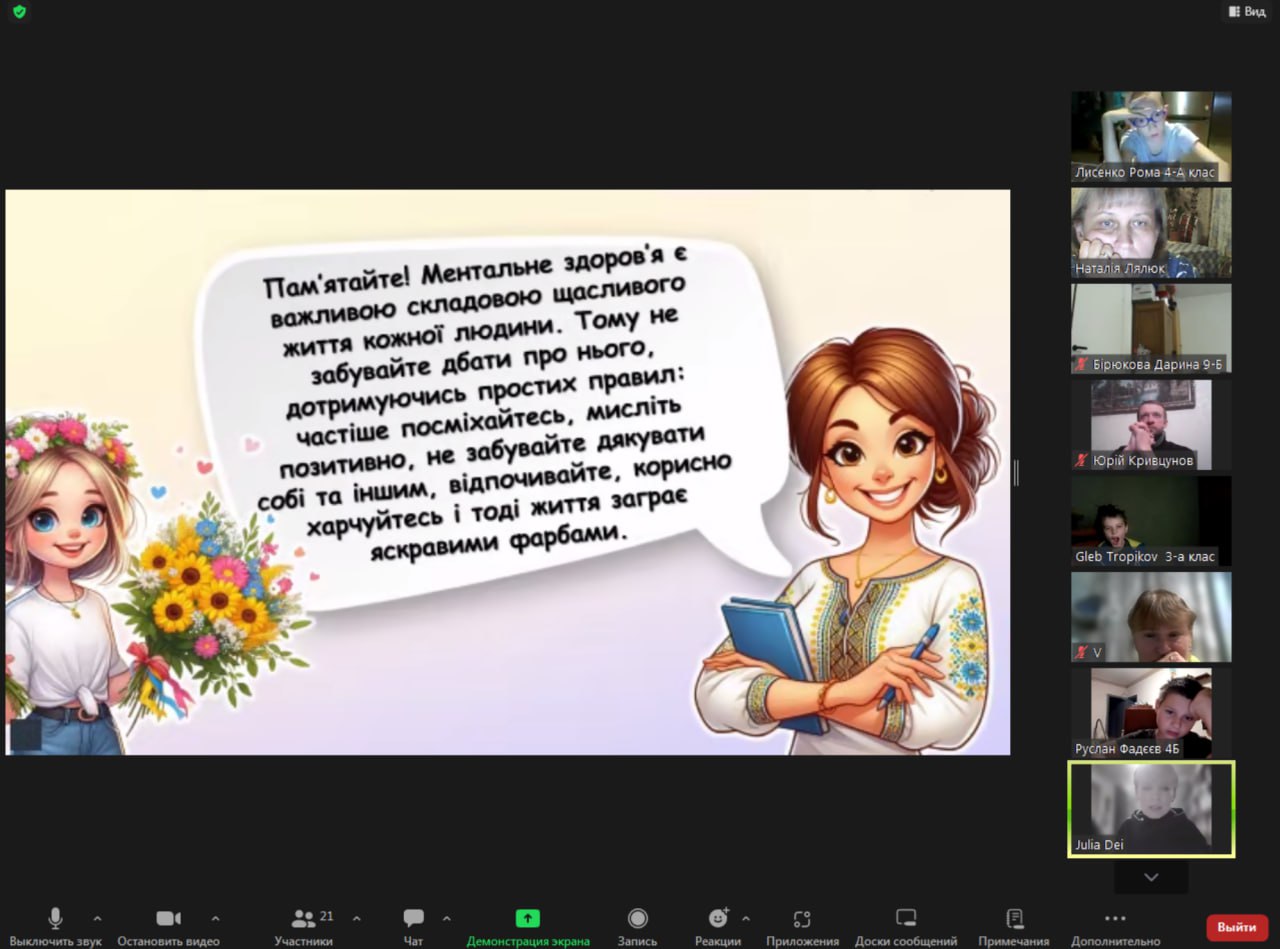The image size is (1280, 949).
Task: Leave meeting with red Выйти button
Action: coord(1237,927)
